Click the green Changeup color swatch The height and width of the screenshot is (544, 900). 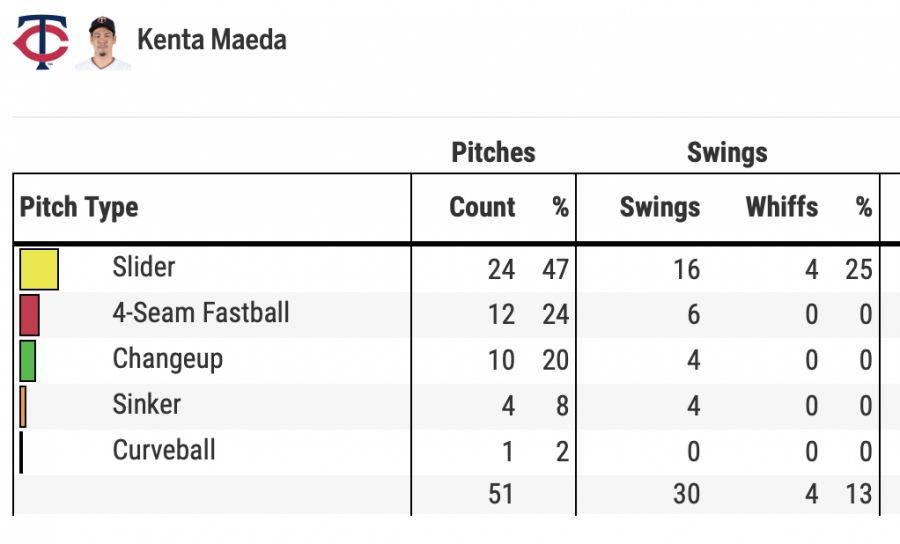click(x=27, y=360)
